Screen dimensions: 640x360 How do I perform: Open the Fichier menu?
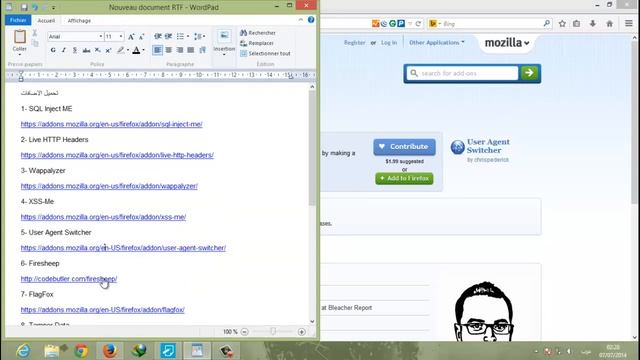(18, 20)
